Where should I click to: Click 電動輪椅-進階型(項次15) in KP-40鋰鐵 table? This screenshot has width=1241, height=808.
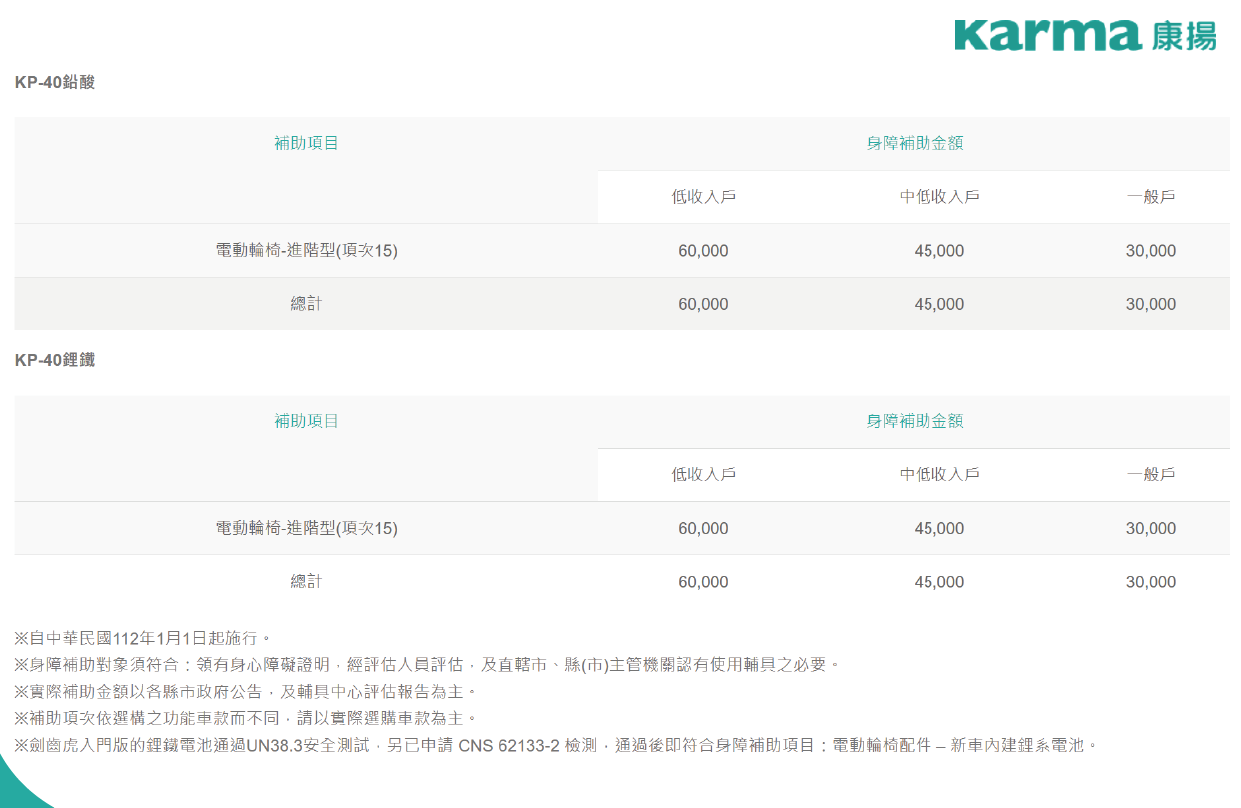(306, 528)
